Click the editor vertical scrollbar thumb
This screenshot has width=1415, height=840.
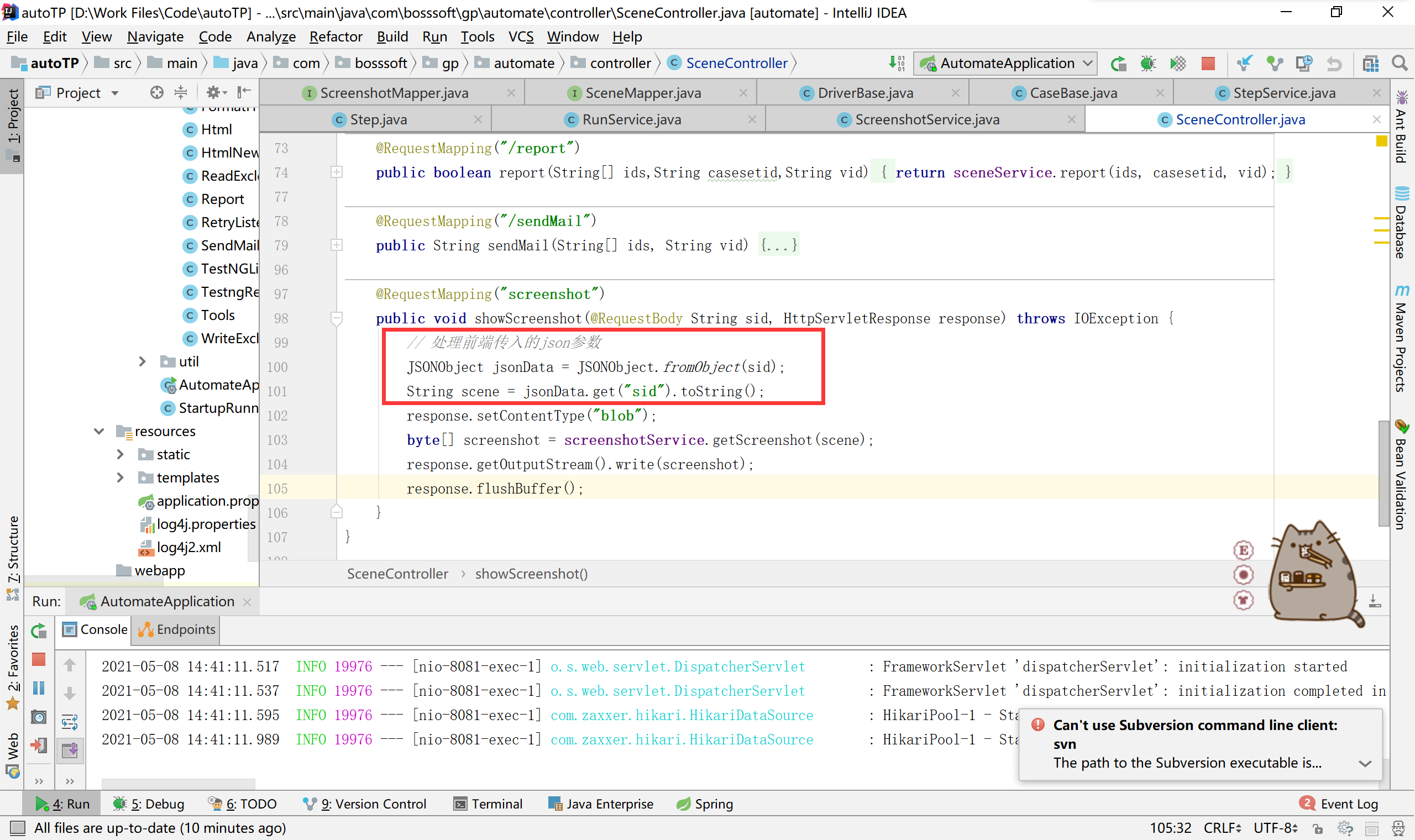click(1383, 473)
